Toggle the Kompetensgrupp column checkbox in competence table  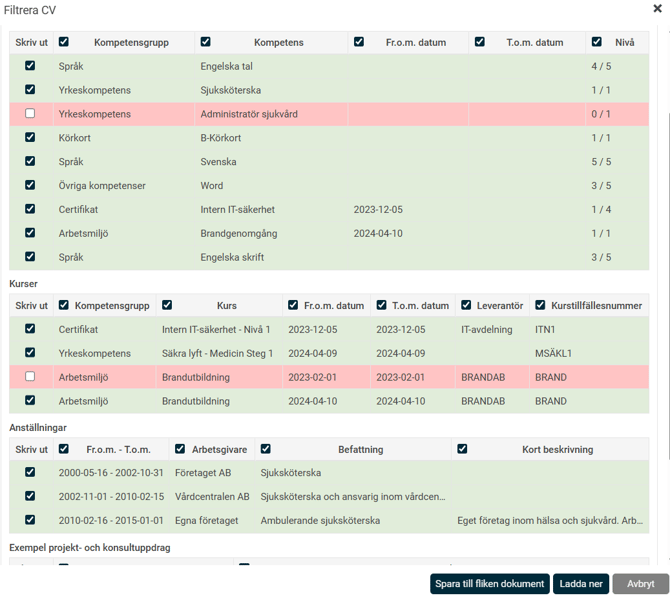click(64, 42)
